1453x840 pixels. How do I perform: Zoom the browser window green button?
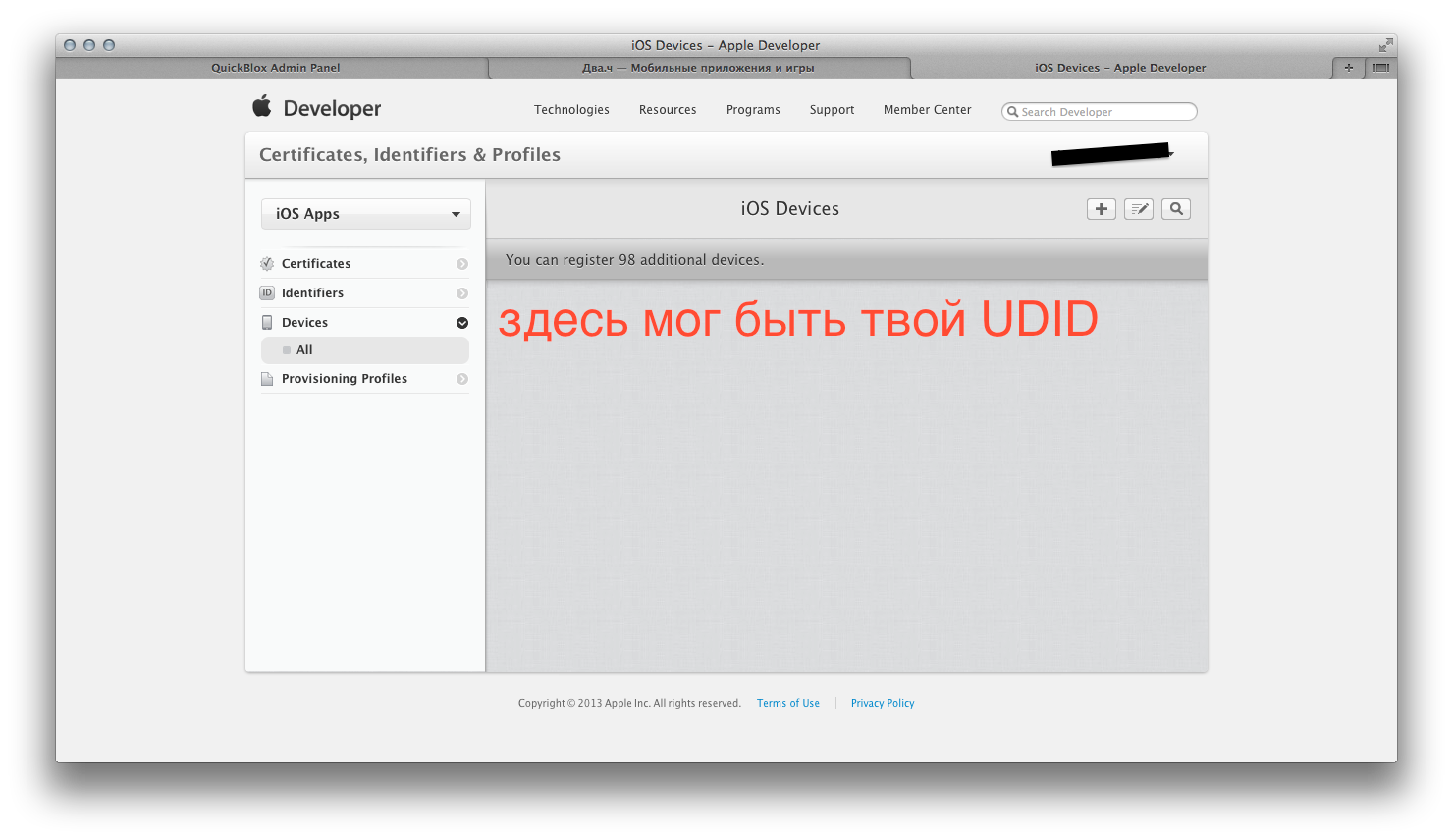click(109, 45)
